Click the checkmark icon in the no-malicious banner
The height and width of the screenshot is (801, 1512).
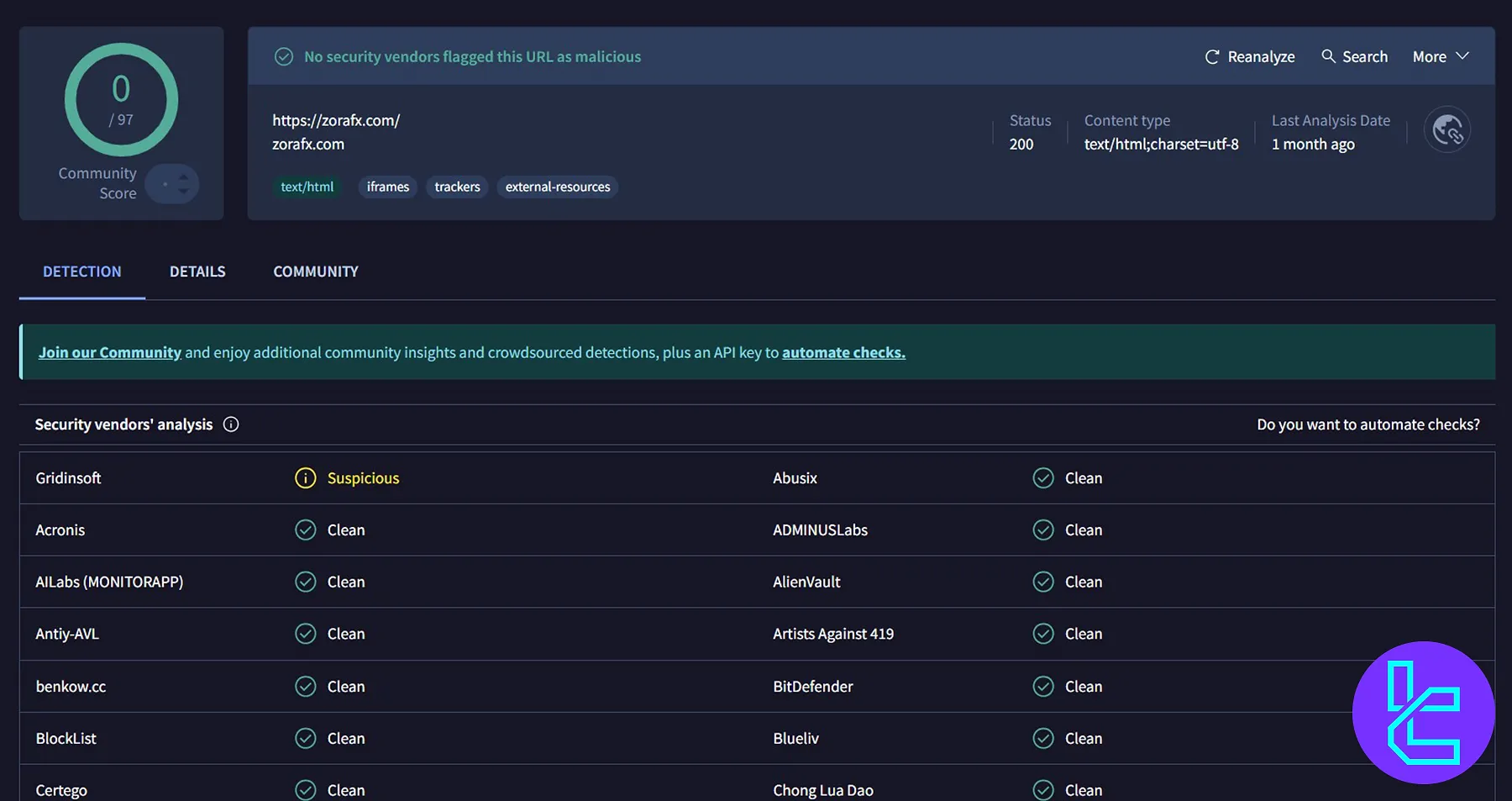click(x=284, y=57)
